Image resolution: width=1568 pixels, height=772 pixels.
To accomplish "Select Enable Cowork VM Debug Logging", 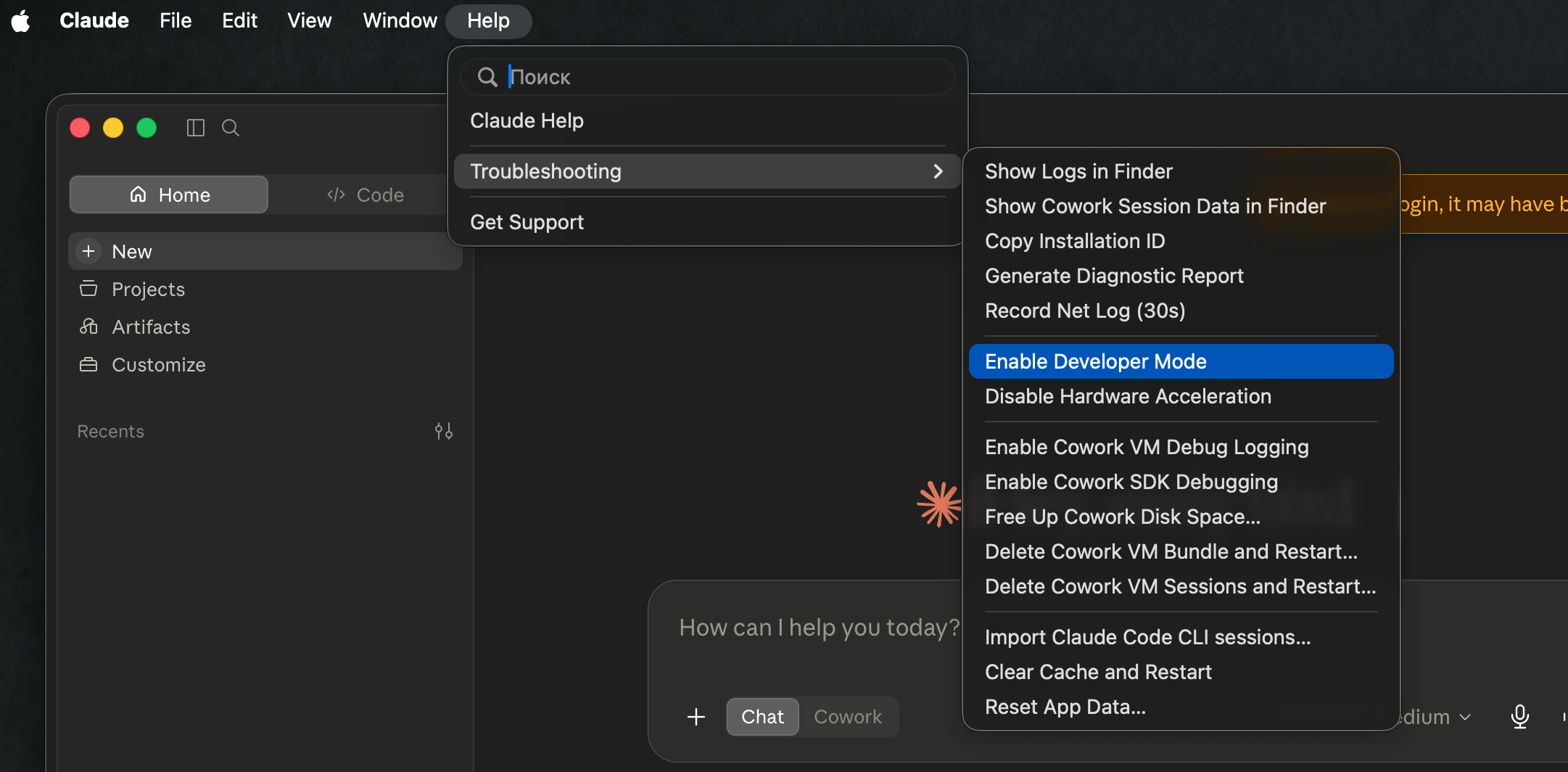I will tap(1181, 447).
